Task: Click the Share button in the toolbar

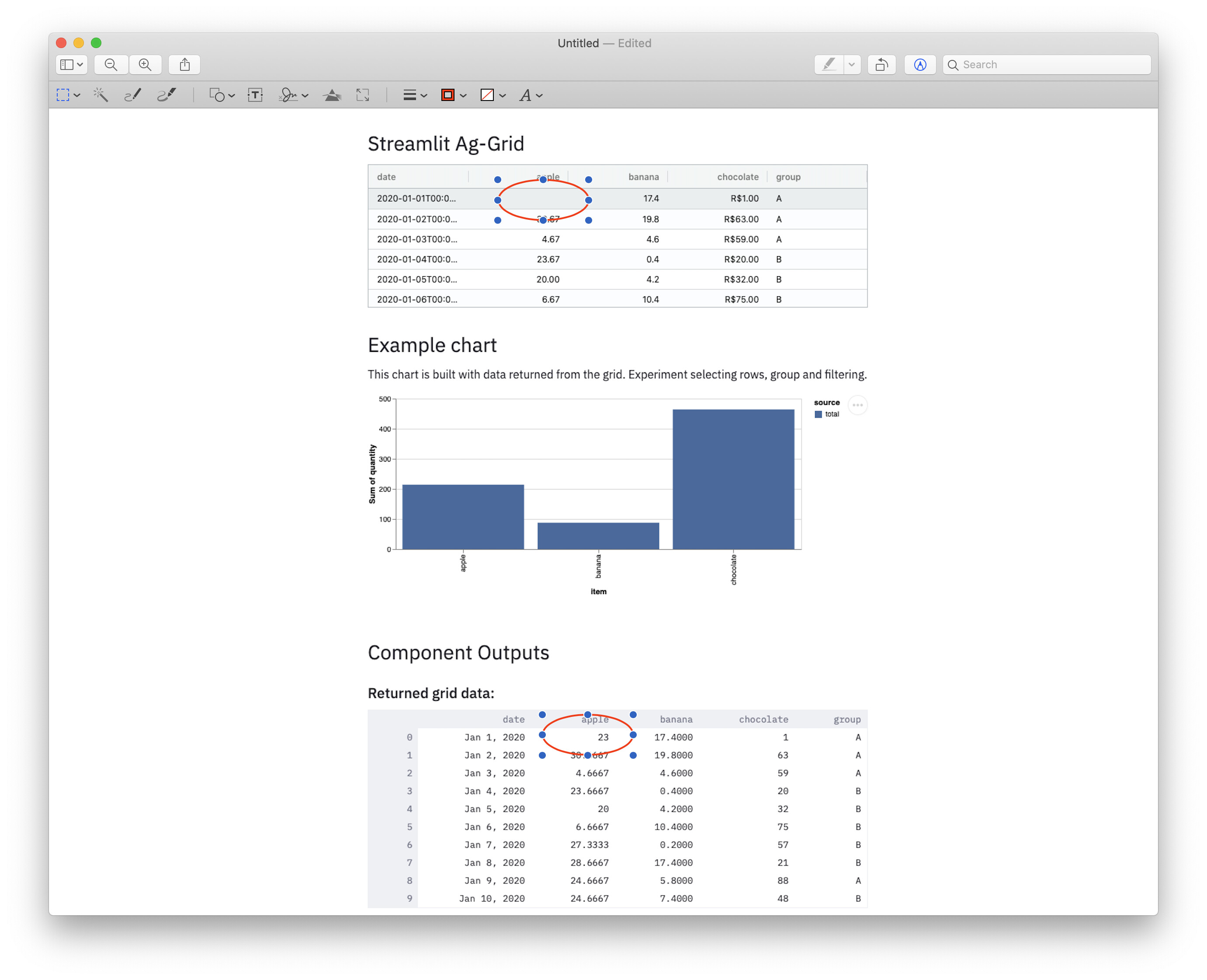Action: [184, 64]
